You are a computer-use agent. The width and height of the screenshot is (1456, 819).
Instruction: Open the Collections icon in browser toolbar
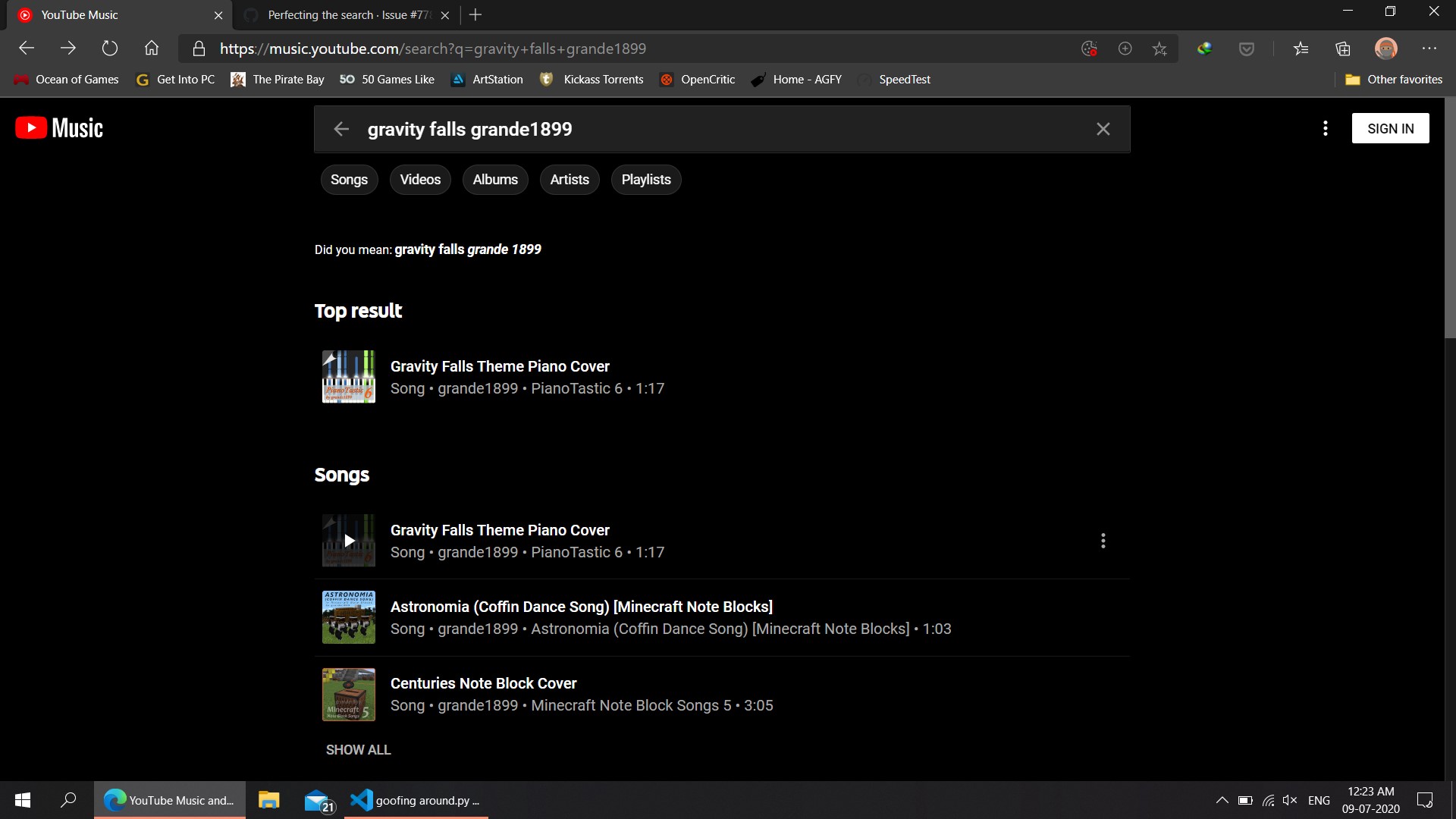pos(1342,49)
